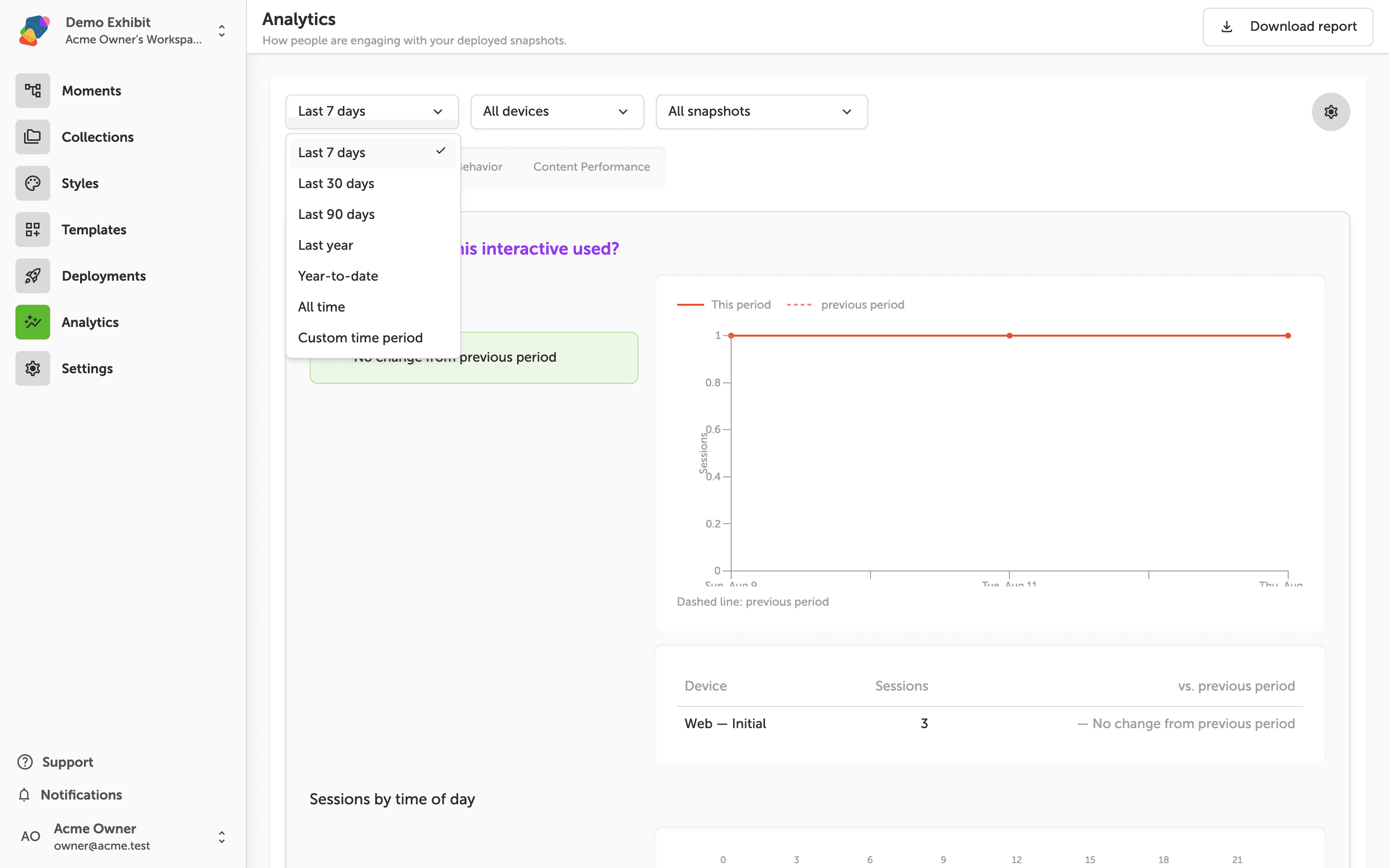Screen dimensions: 1389x868
Task: Click the green Analytics sidebar icon
Action: pos(33,322)
